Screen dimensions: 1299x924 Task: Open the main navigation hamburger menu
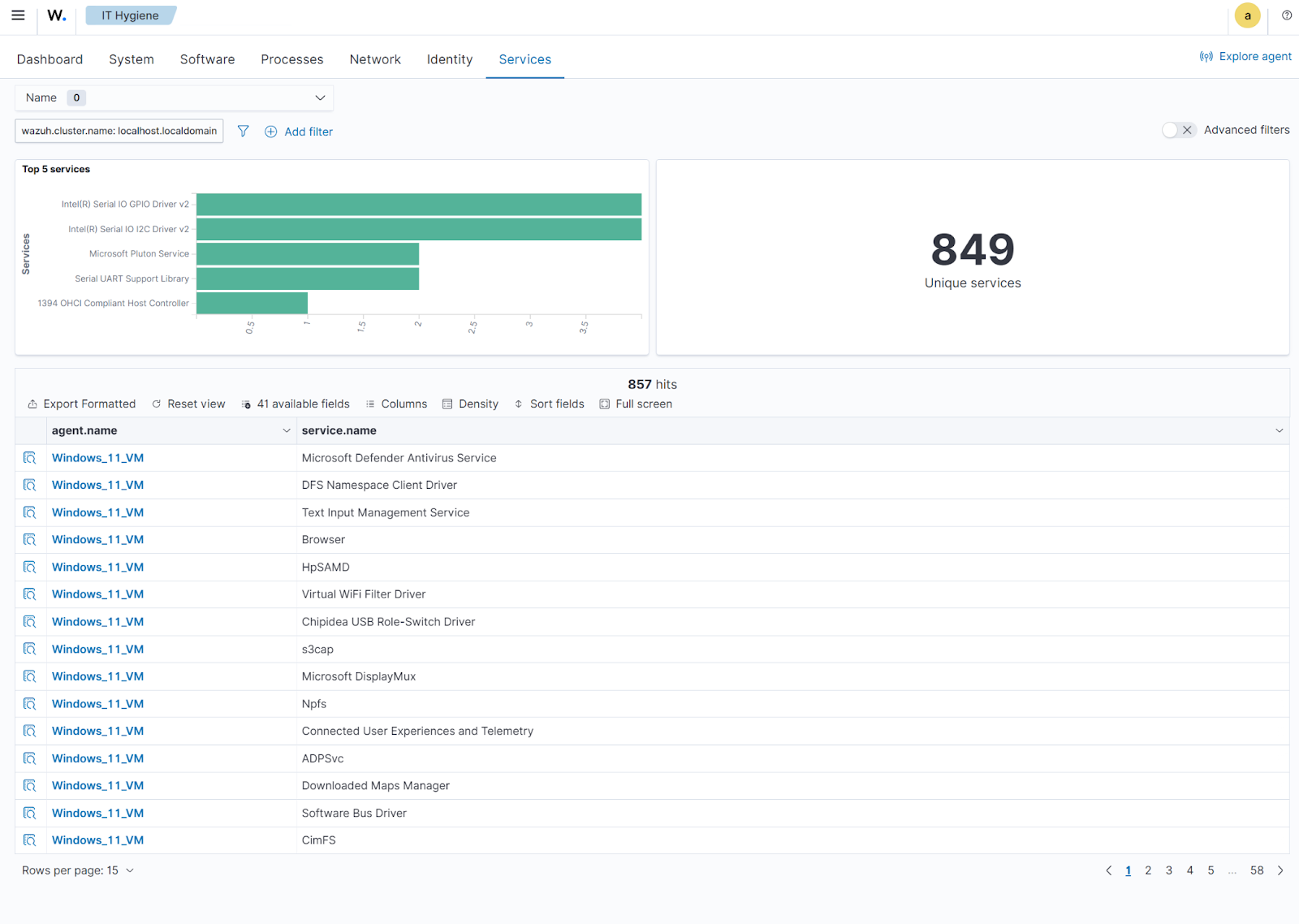click(x=18, y=15)
